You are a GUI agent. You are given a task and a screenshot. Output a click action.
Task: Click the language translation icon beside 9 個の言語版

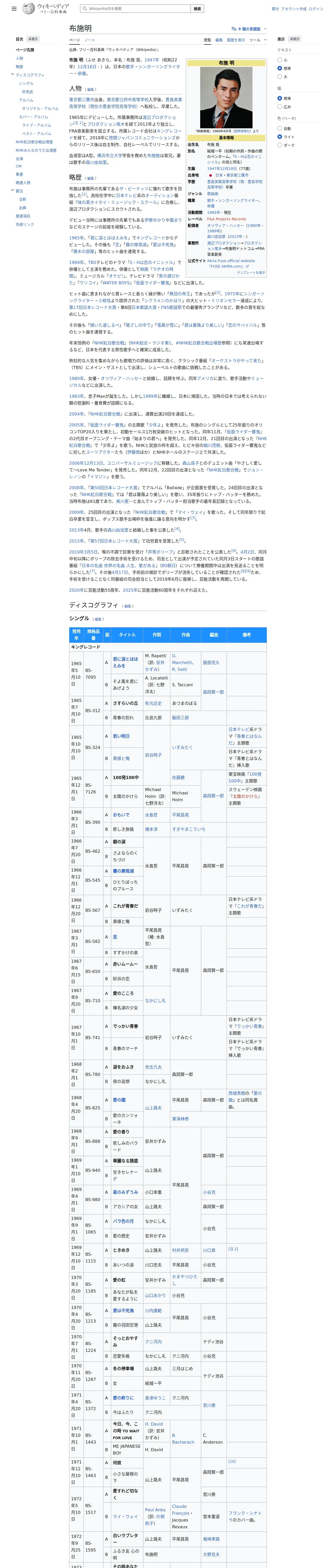(234, 28)
